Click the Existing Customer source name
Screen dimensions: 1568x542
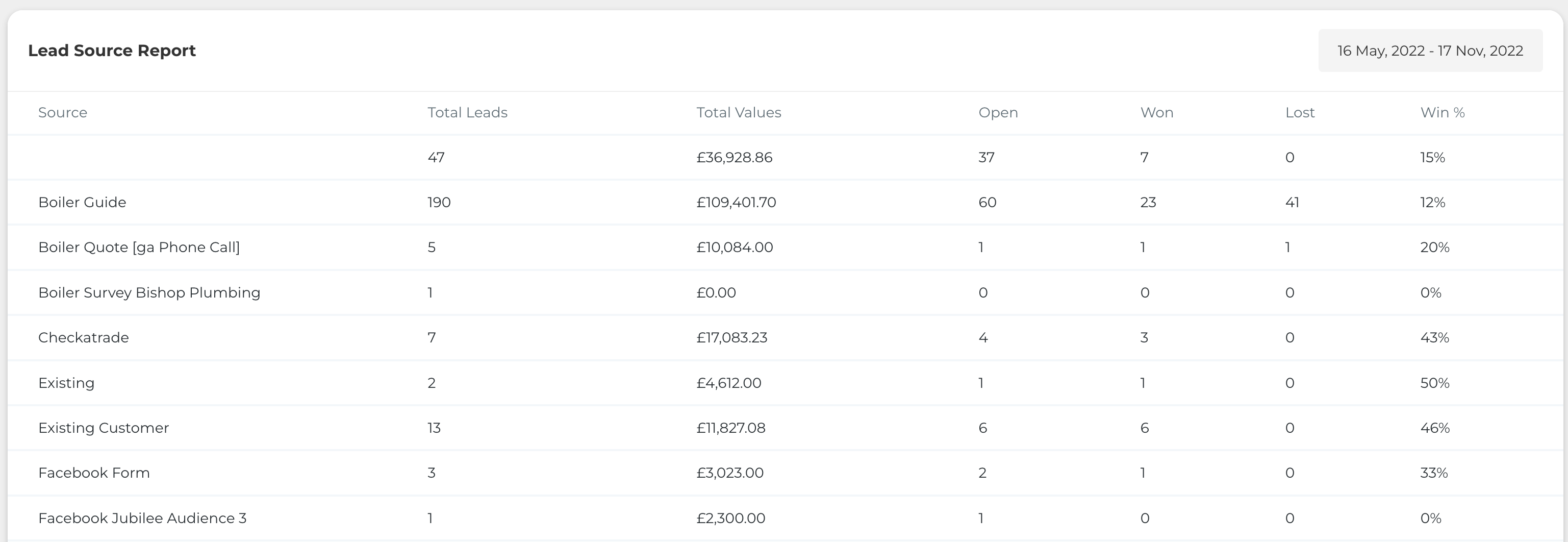tap(104, 428)
